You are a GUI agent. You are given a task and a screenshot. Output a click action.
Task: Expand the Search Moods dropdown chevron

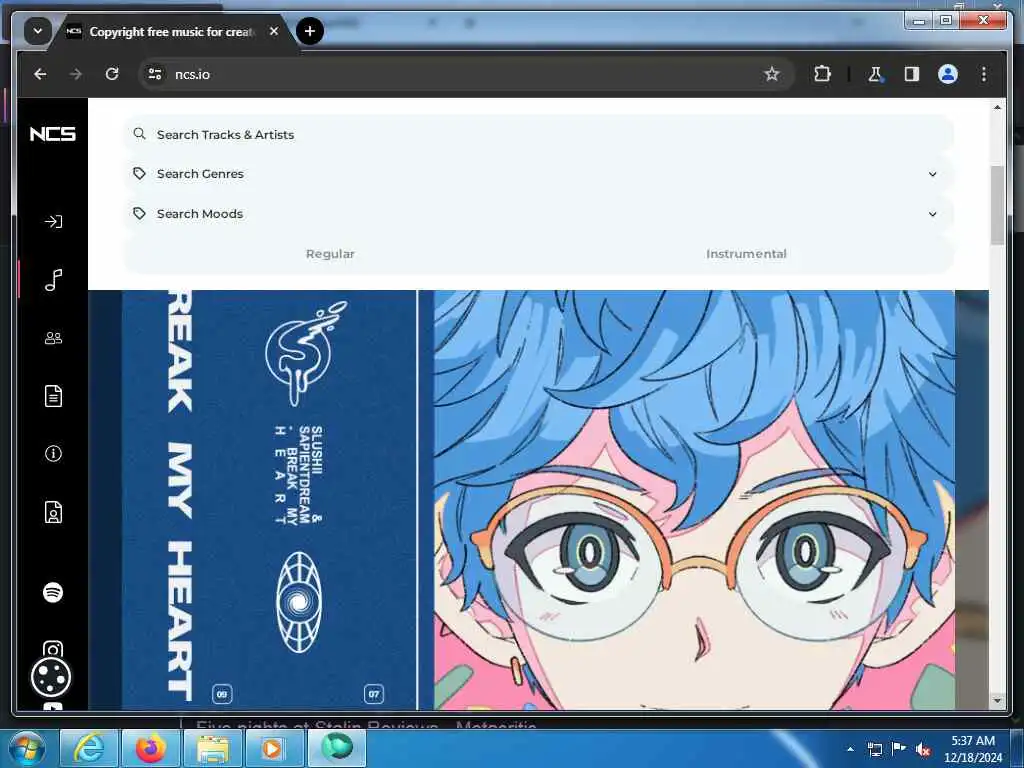click(x=933, y=214)
